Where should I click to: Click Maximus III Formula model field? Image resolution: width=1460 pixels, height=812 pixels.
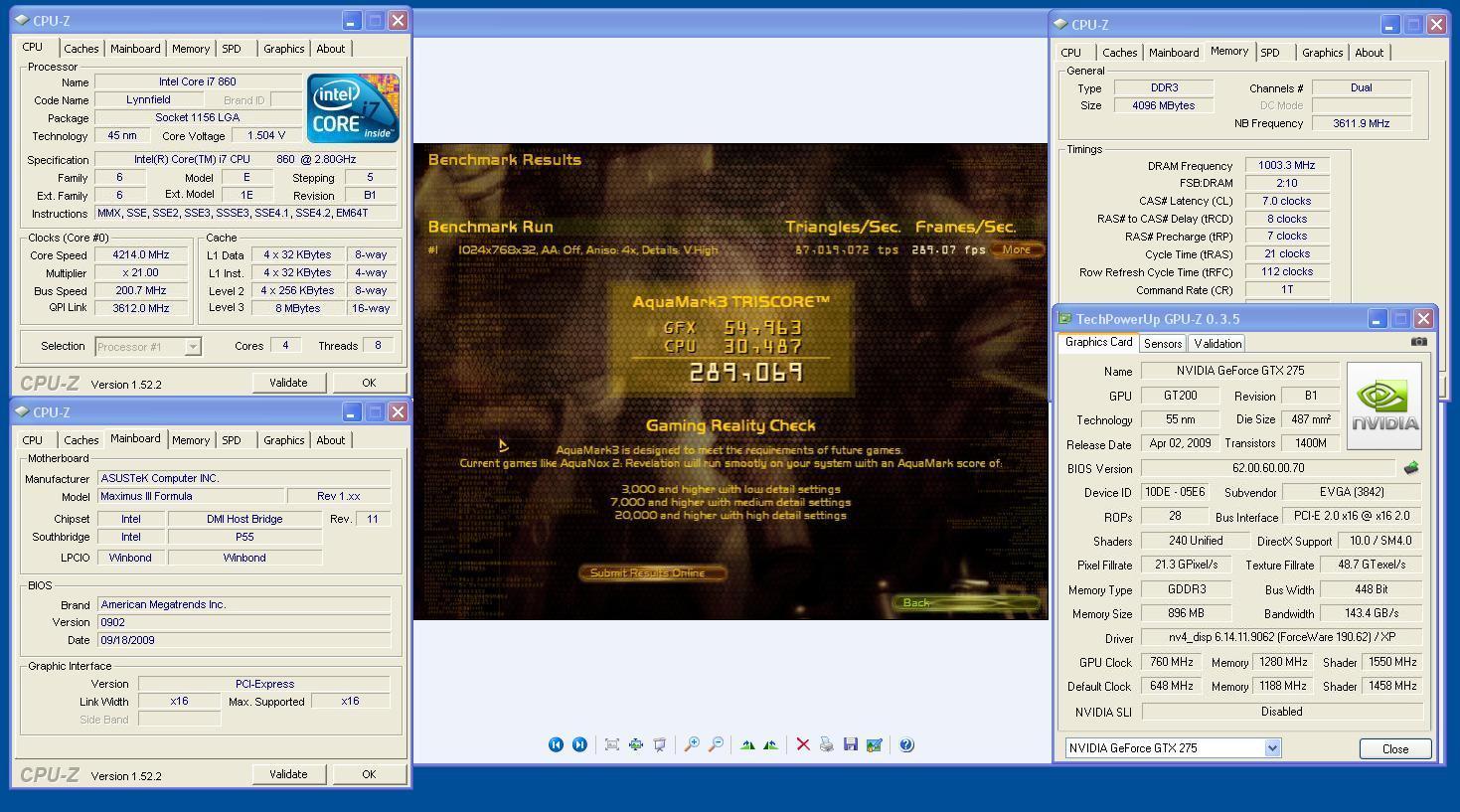tap(191, 496)
